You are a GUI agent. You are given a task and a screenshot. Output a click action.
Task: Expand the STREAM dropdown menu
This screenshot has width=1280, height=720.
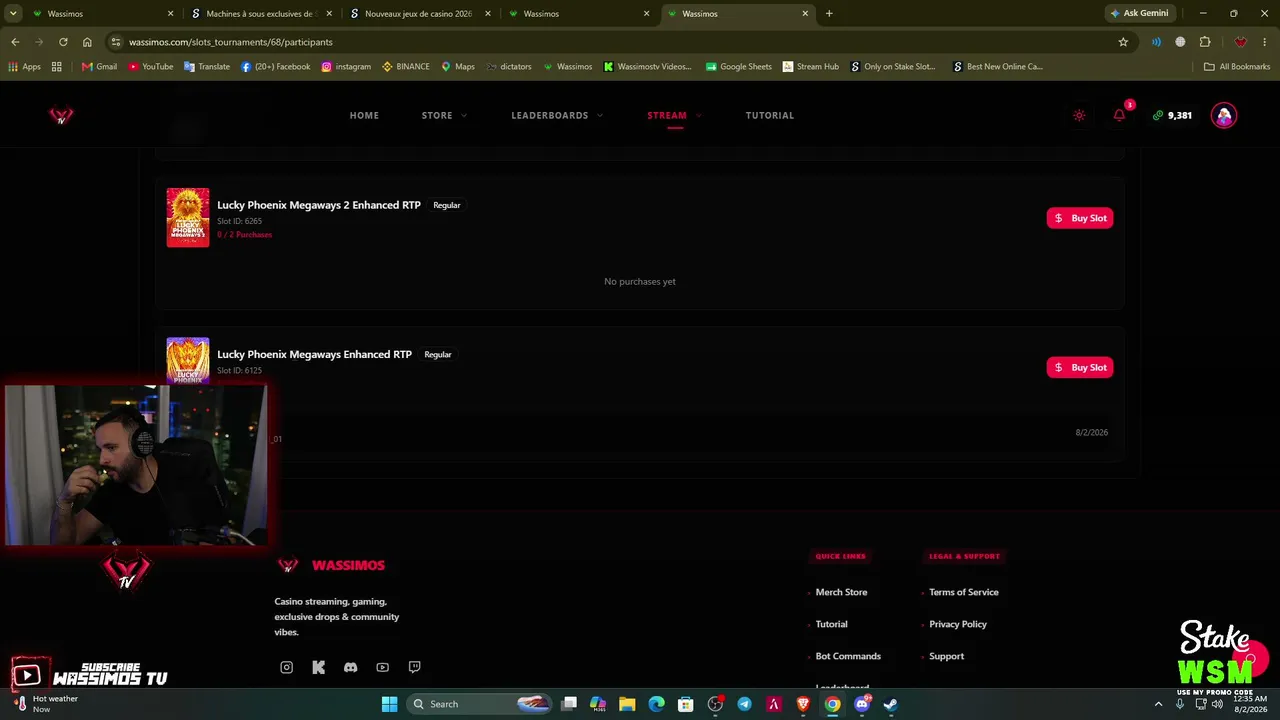pos(674,115)
